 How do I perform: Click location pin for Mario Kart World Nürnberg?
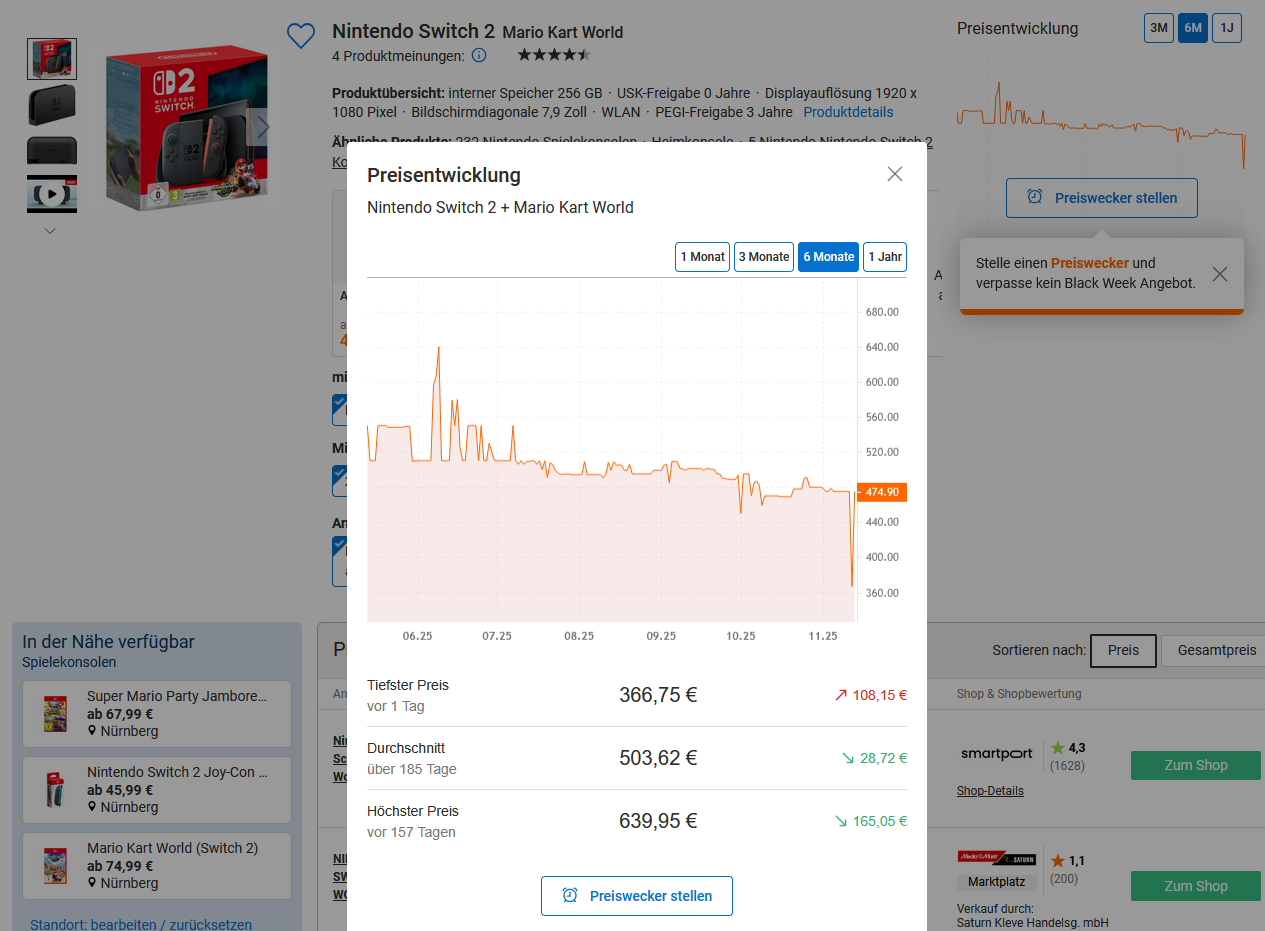[92, 883]
